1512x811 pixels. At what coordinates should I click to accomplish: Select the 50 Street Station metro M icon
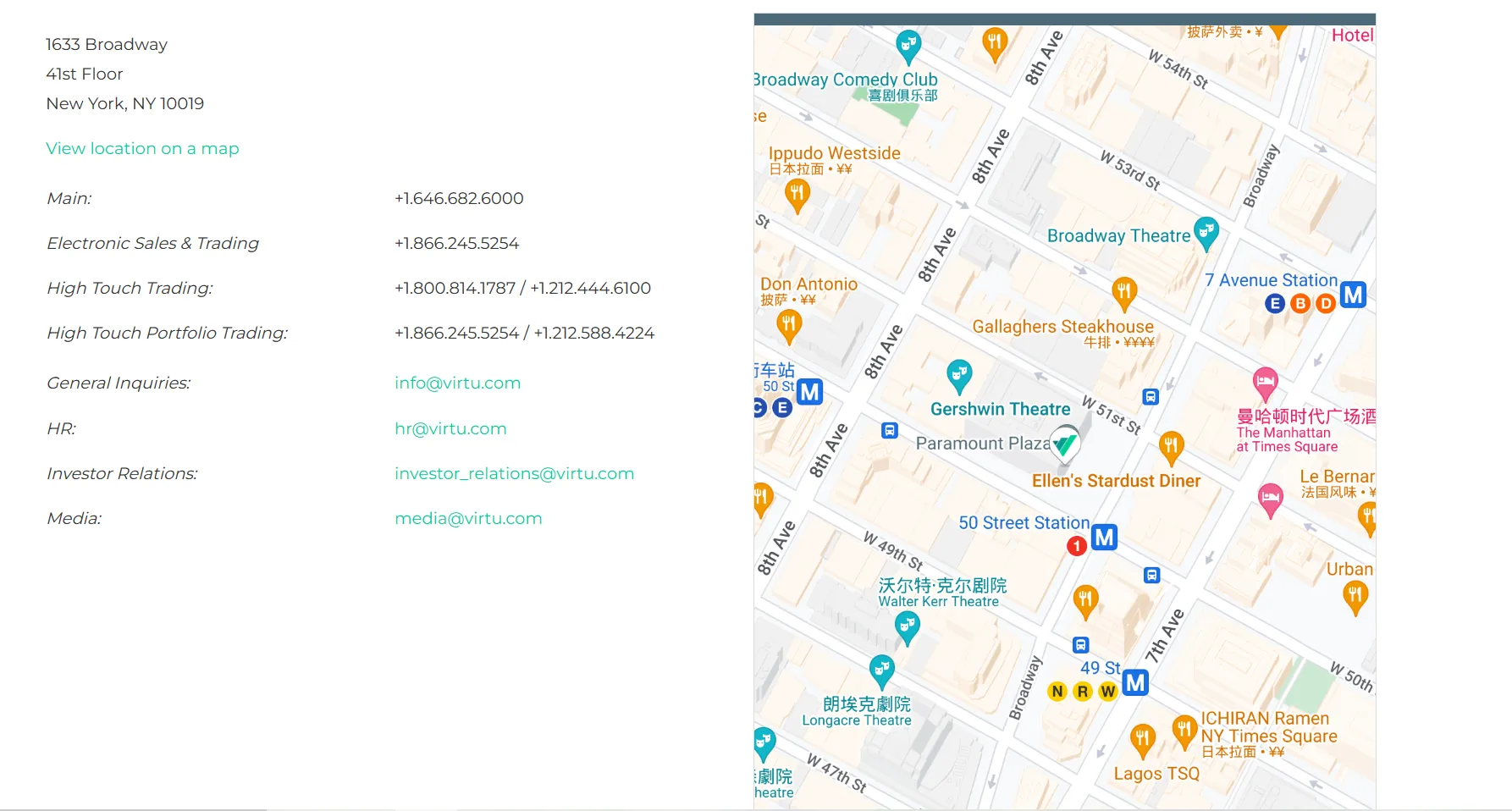click(x=1104, y=538)
